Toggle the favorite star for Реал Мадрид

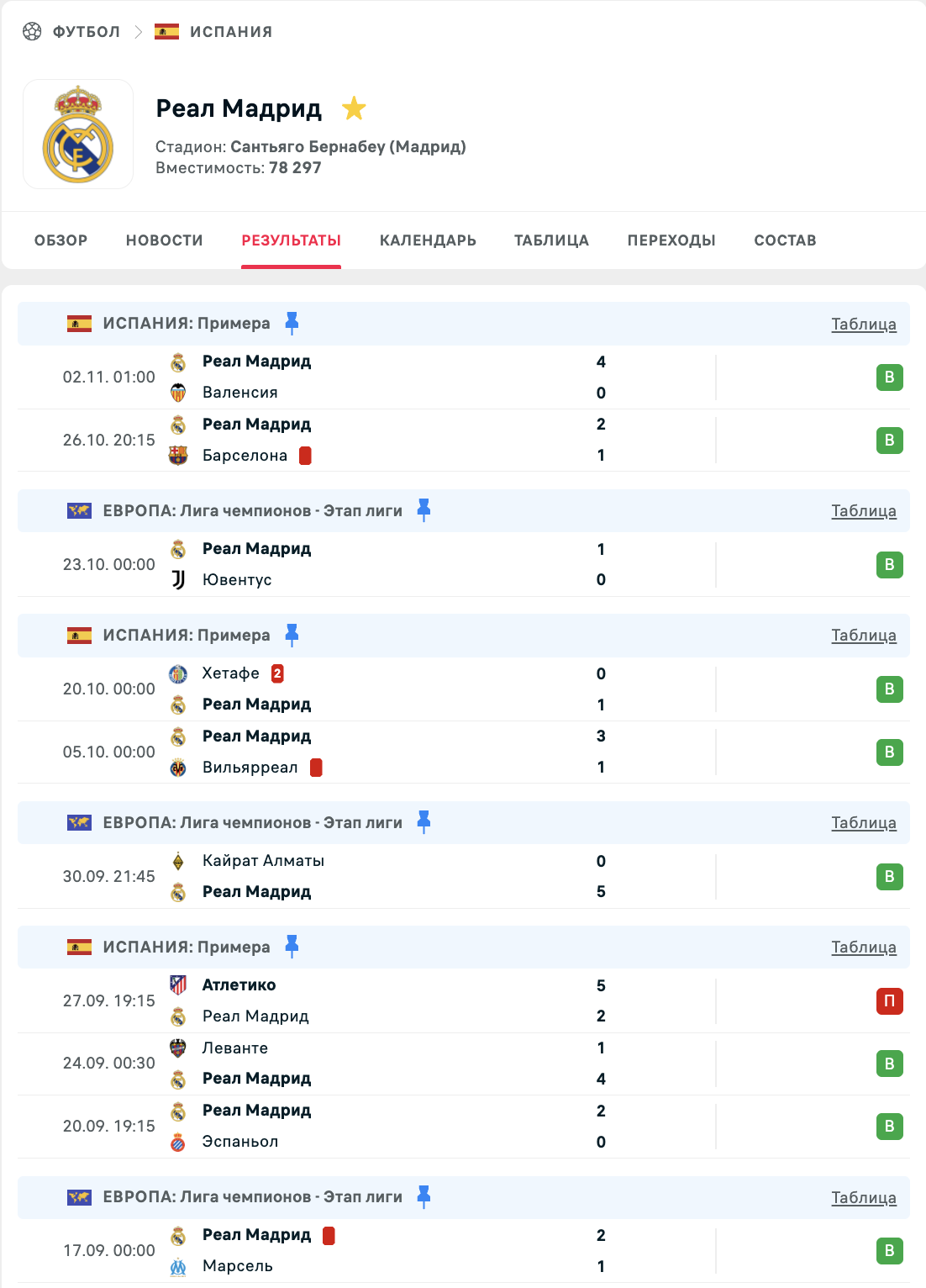(354, 108)
